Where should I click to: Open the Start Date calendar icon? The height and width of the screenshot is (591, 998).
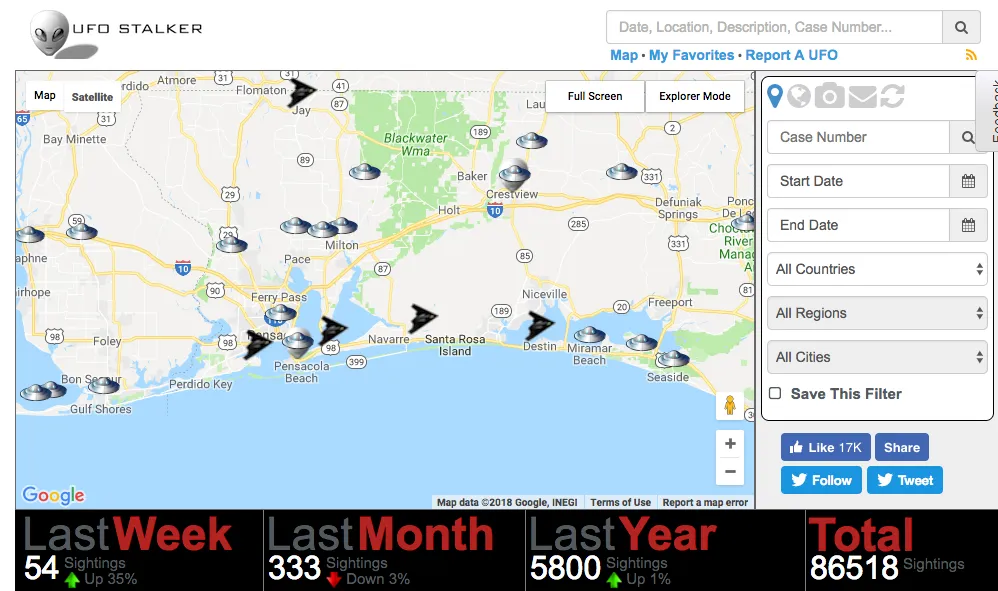pos(968,181)
